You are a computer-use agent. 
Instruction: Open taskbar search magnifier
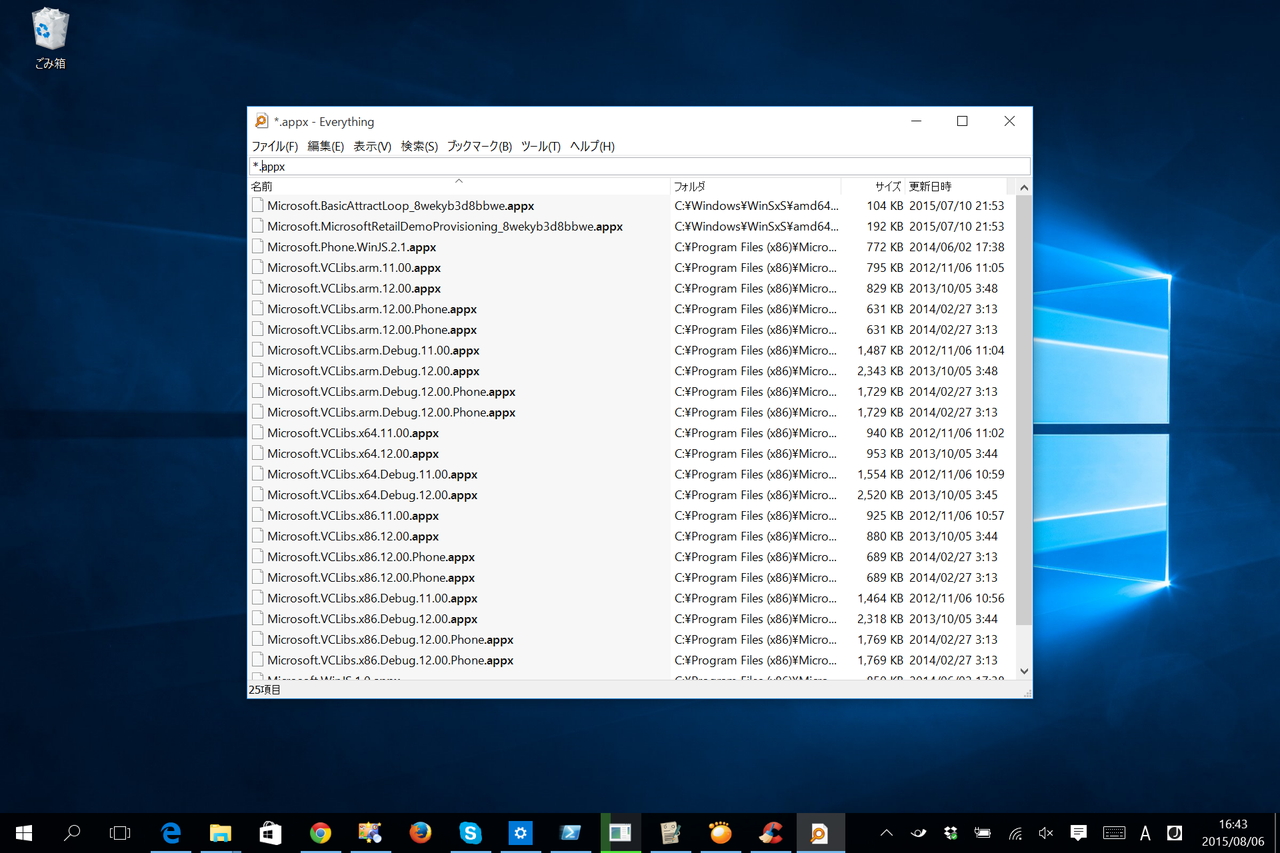[x=72, y=833]
